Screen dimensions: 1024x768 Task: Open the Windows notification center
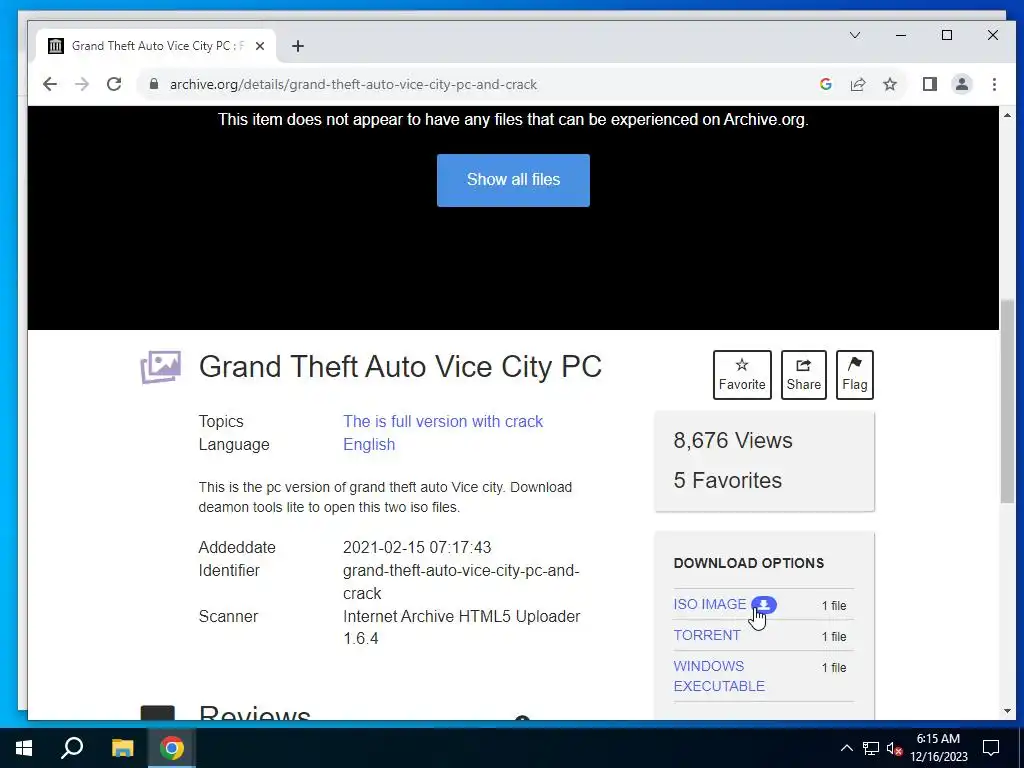(x=991, y=748)
